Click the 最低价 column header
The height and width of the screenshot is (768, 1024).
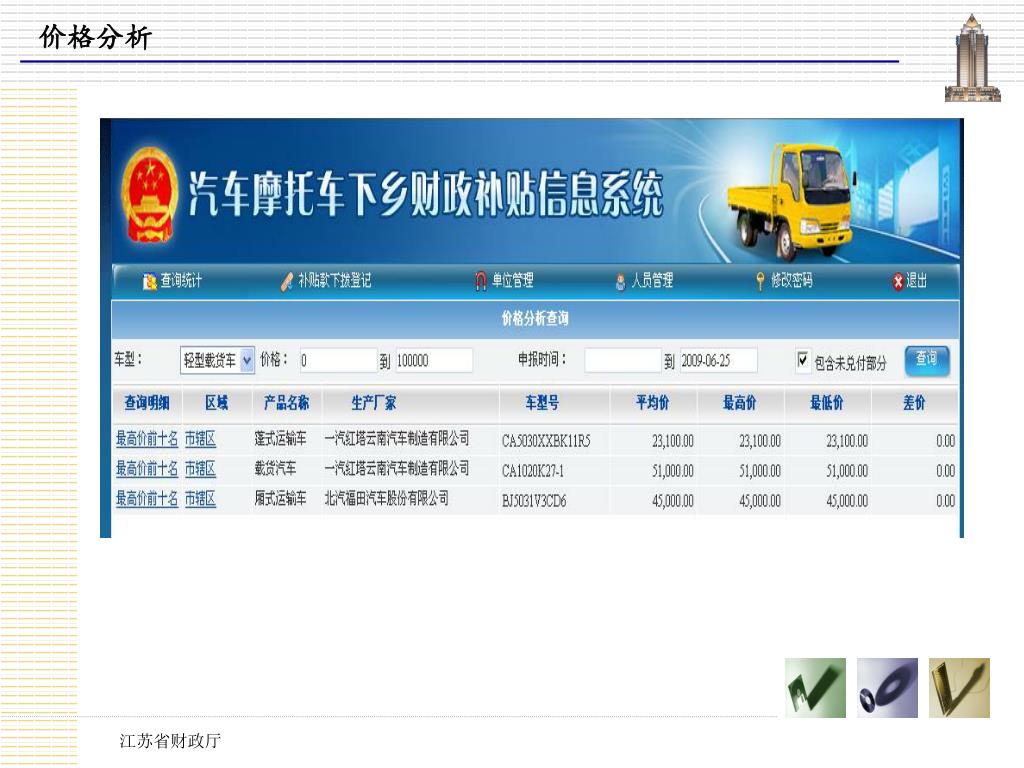(826, 403)
